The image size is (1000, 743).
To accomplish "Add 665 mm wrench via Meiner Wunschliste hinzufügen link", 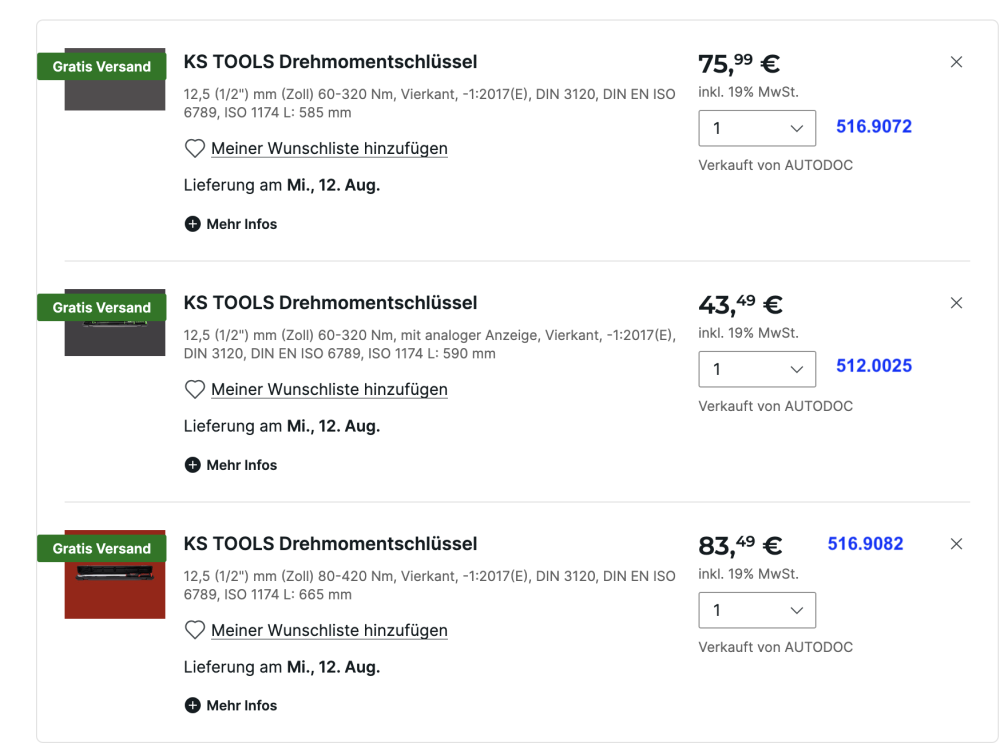I will [329, 631].
